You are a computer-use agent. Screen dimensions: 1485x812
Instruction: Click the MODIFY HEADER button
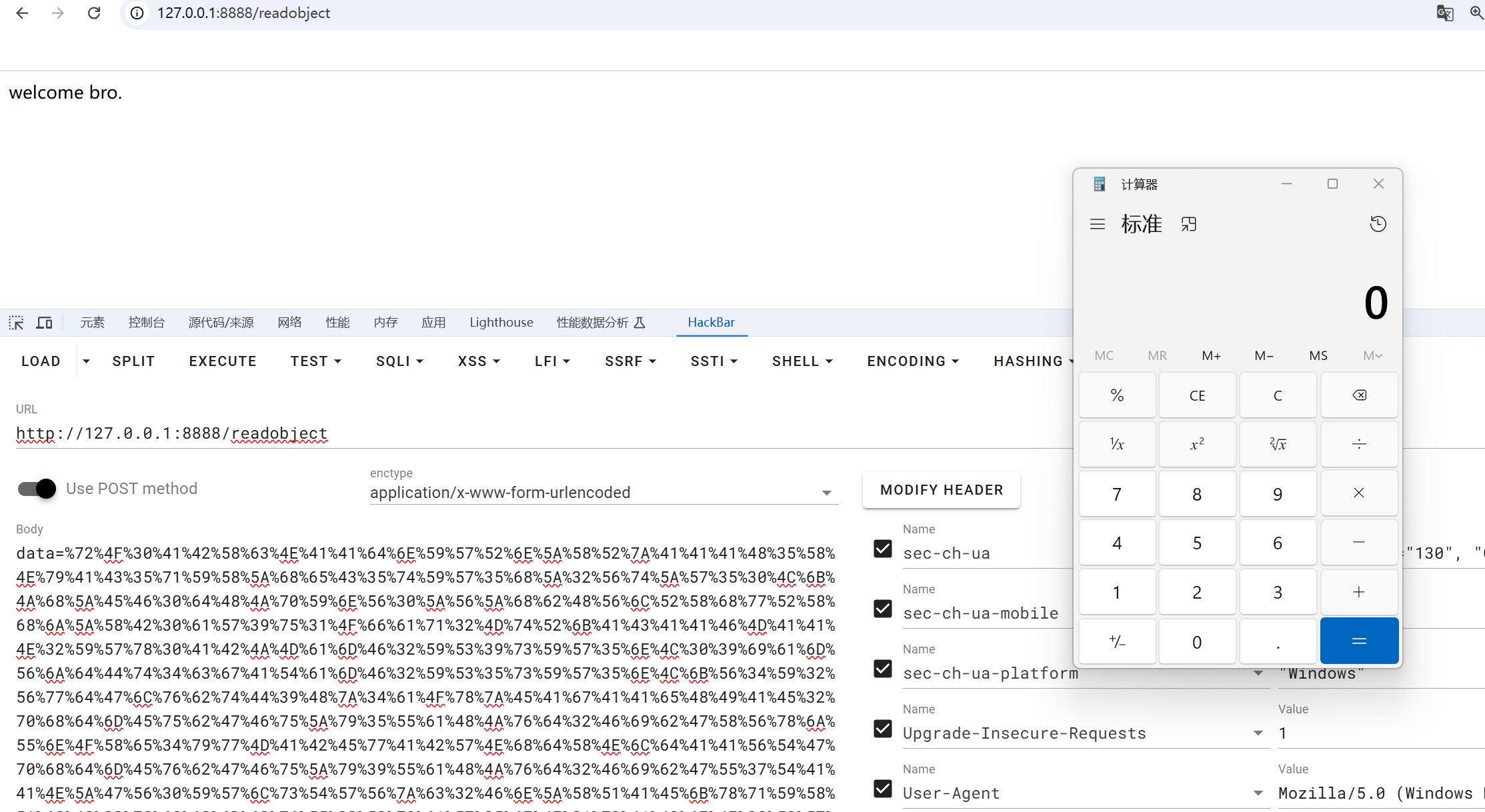coord(941,490)
